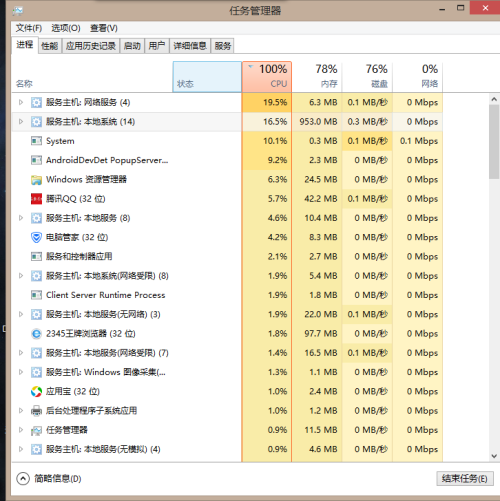Viewport: 500px width, 501px height.
Task: Expand the 任务管理器 process entry
Action: [x=21, y=430]
